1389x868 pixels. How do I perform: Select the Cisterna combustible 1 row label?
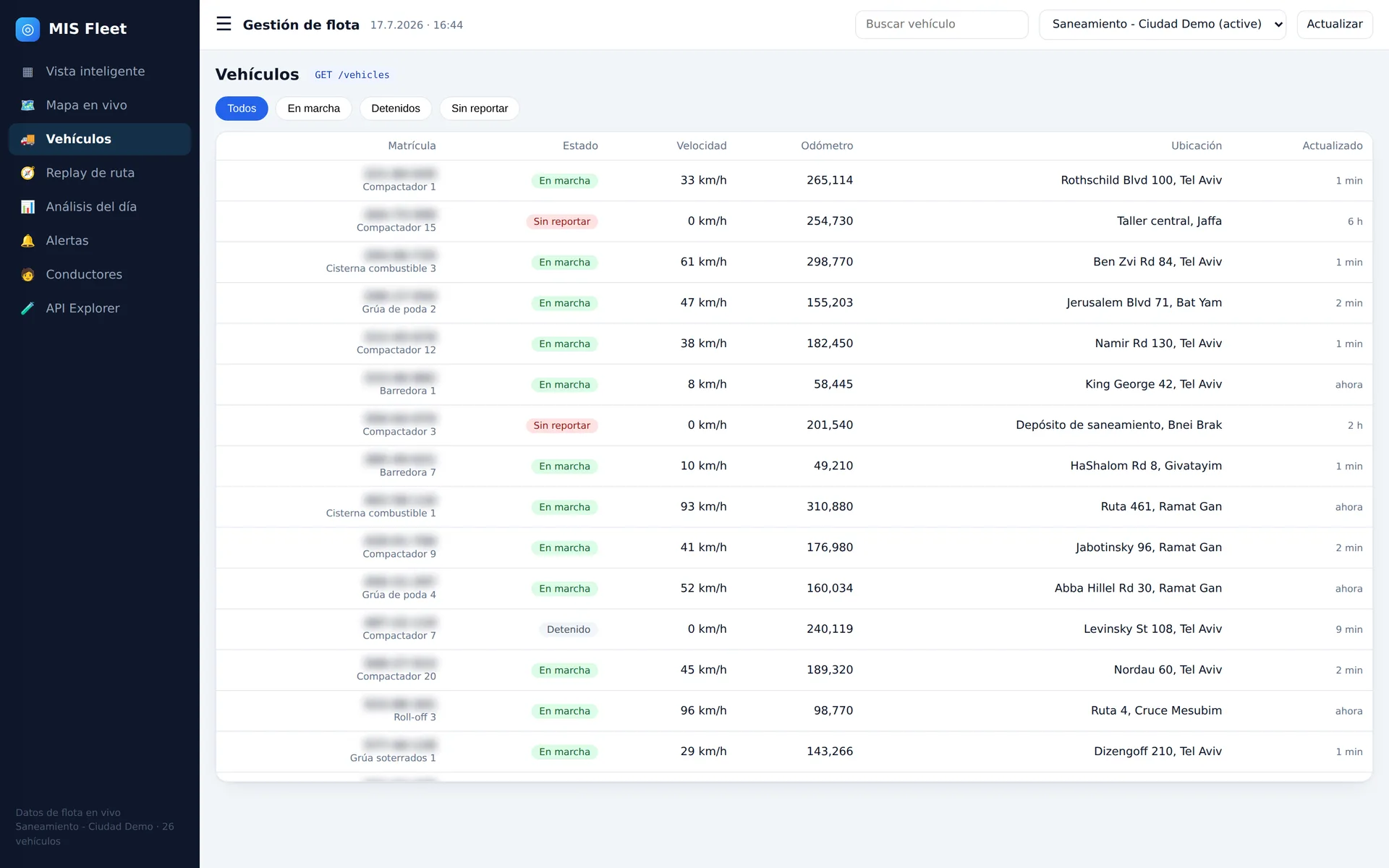[381, 514]
